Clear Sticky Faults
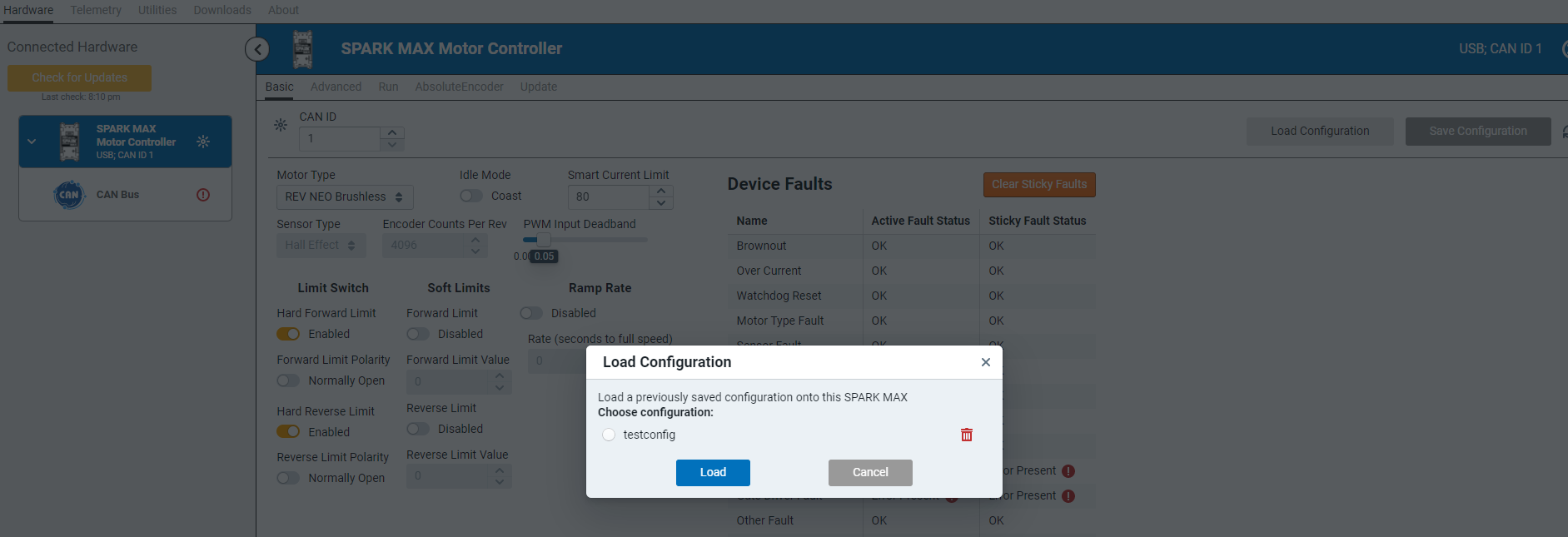 tap(1039, 184)
